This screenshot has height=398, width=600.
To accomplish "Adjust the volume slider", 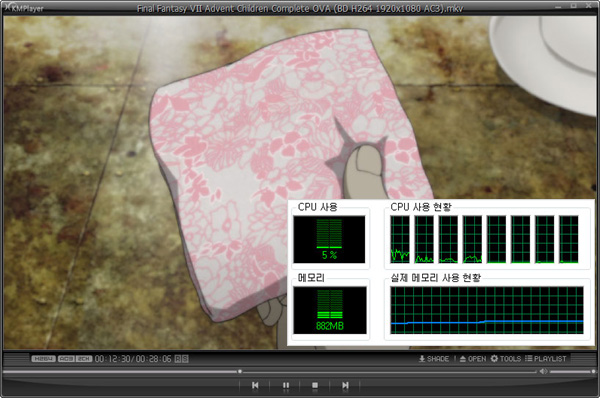I will (572, 371).
